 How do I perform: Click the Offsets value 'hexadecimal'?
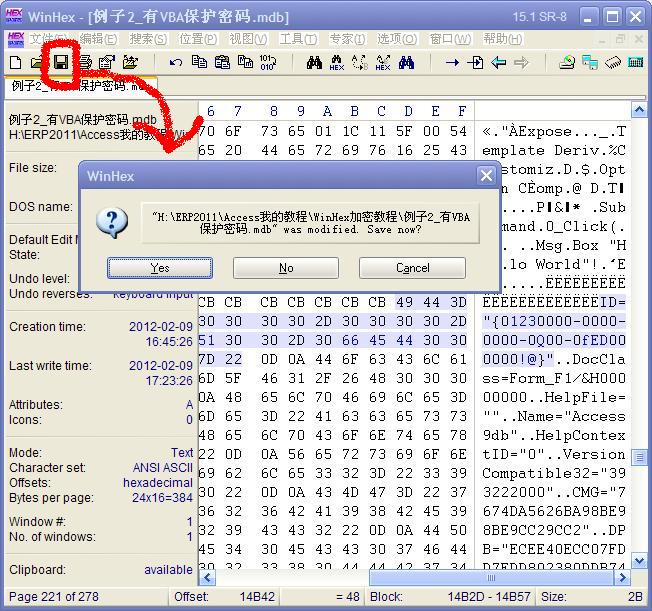[x=158, y=482]
